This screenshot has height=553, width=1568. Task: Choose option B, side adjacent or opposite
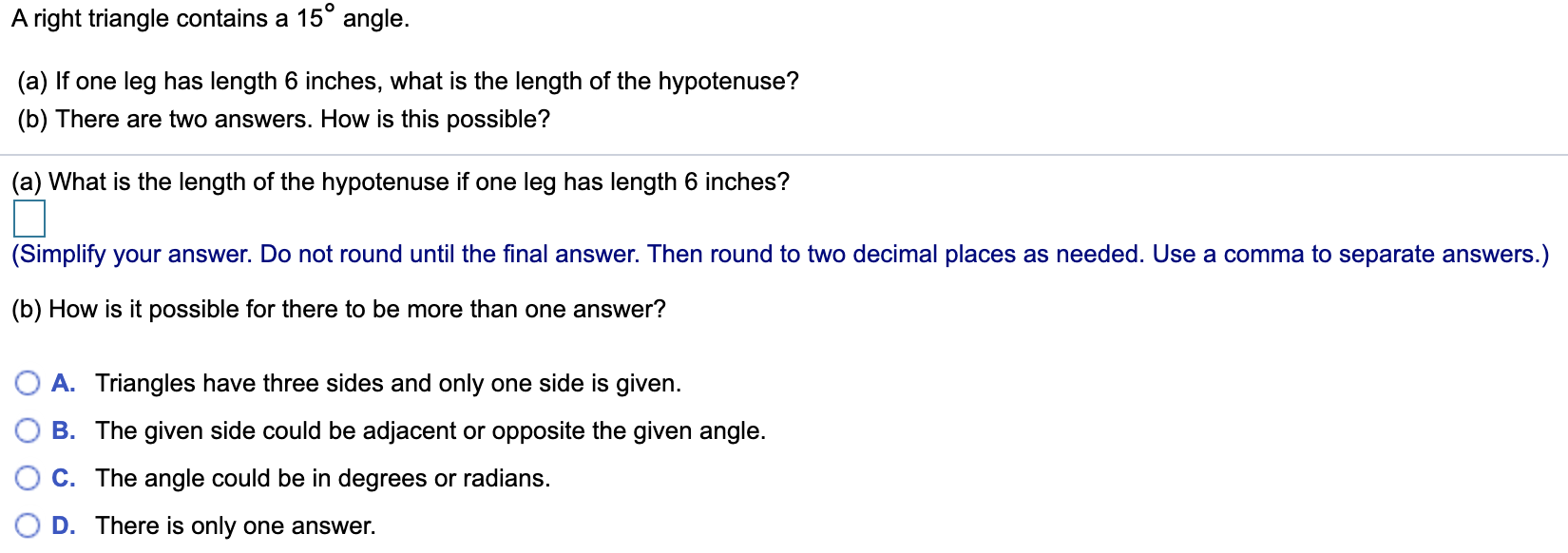click(27, 430)
